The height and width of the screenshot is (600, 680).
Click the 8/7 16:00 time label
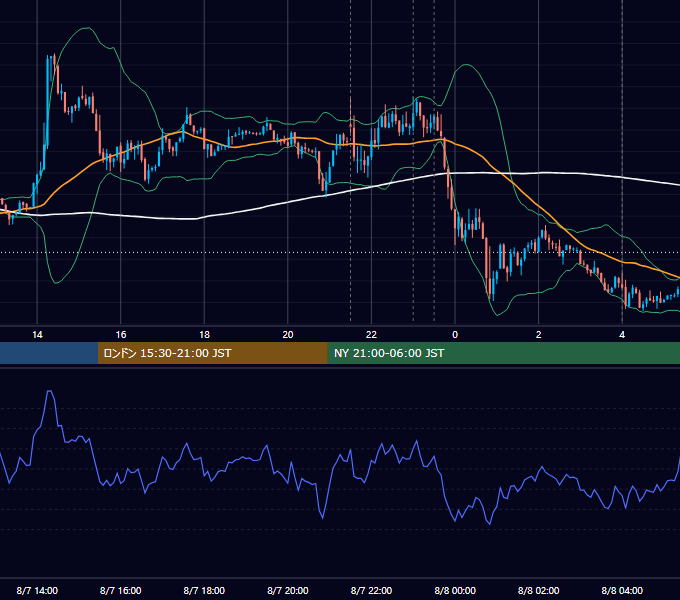coord(121,590)
